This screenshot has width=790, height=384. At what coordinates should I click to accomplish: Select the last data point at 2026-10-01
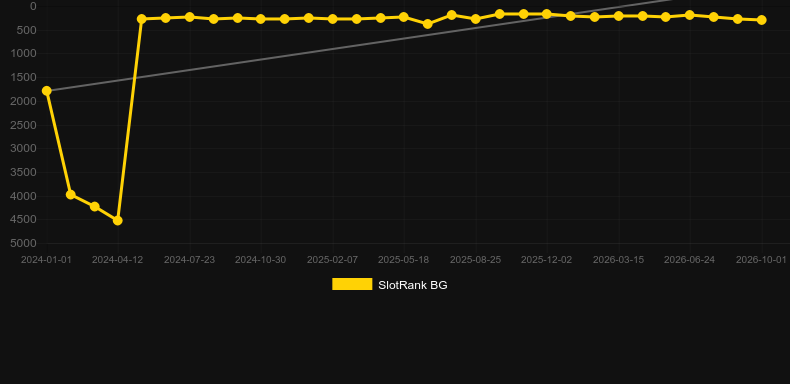[x=762, y=20]
